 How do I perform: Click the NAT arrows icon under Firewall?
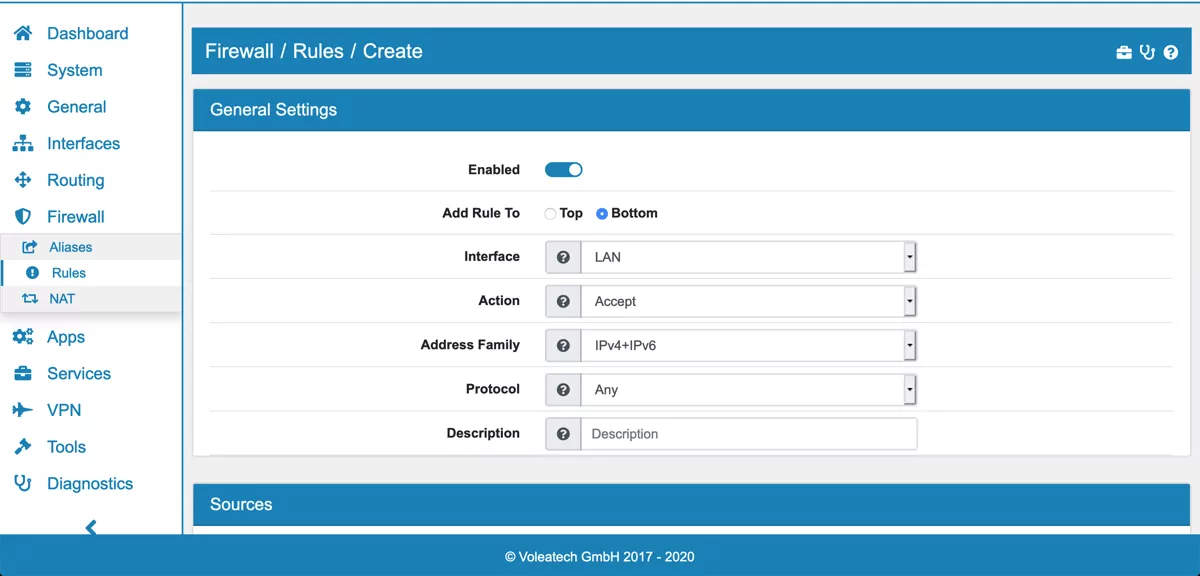[33, 298]
